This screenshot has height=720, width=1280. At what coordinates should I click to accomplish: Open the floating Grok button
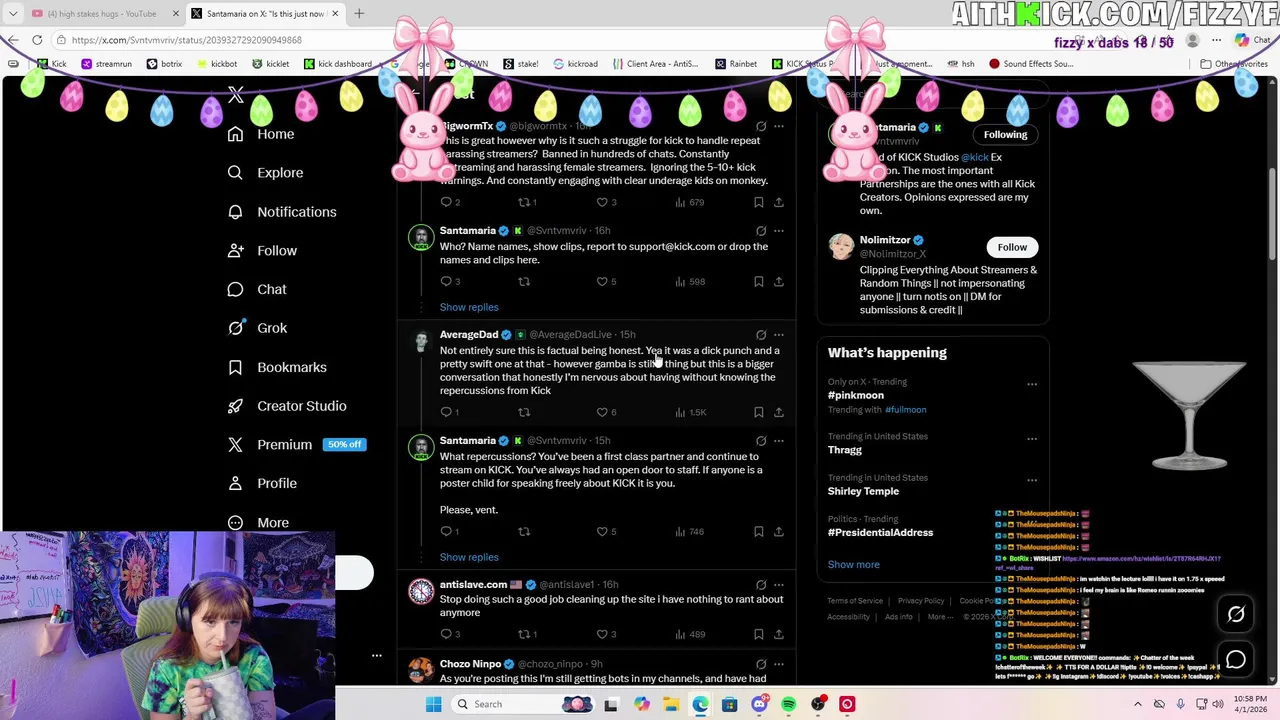point(1236,614)
